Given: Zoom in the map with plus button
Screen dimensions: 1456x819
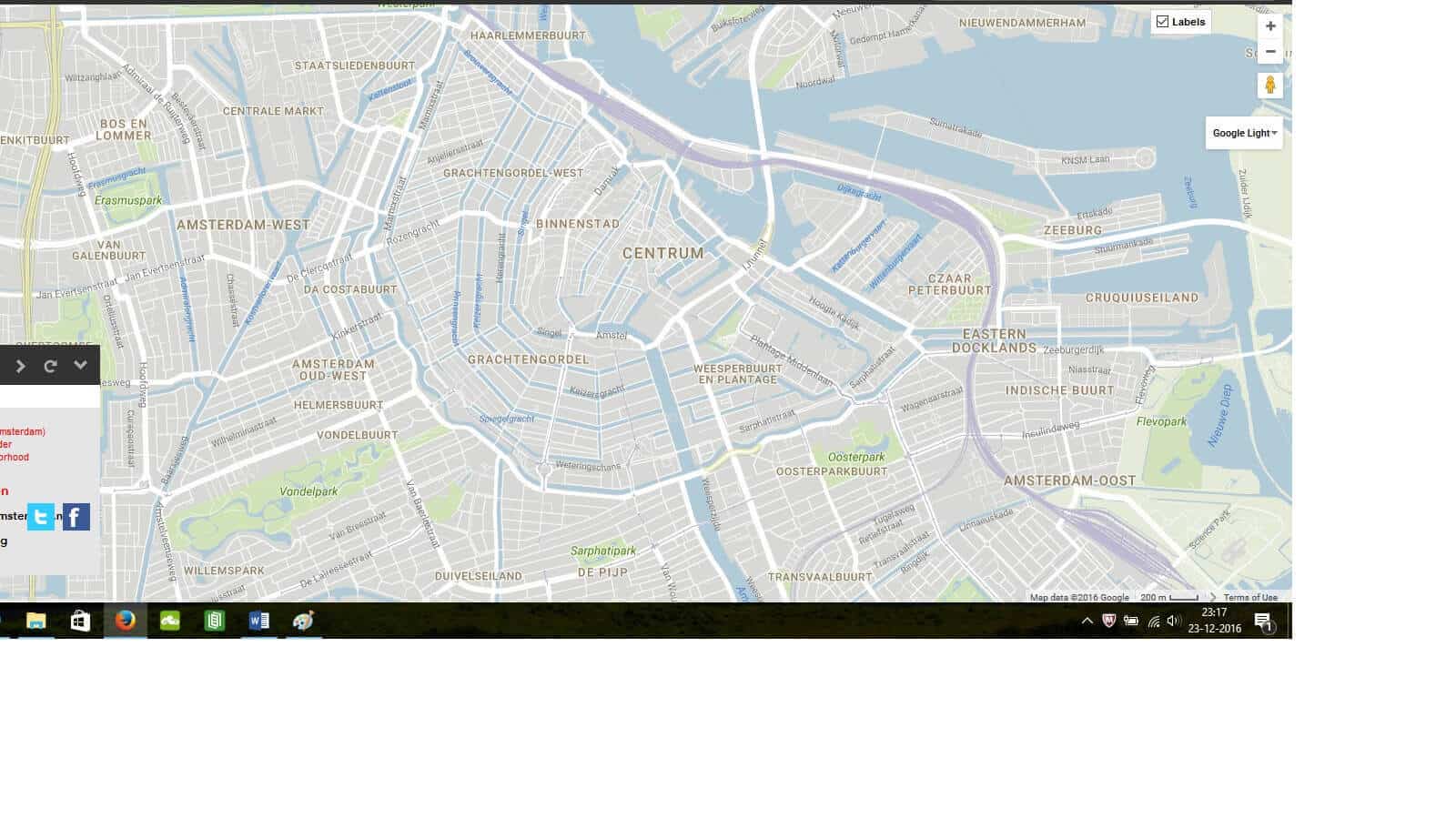Looking at the screenshot, I should pyautogui.click(x=1270, y=26).
